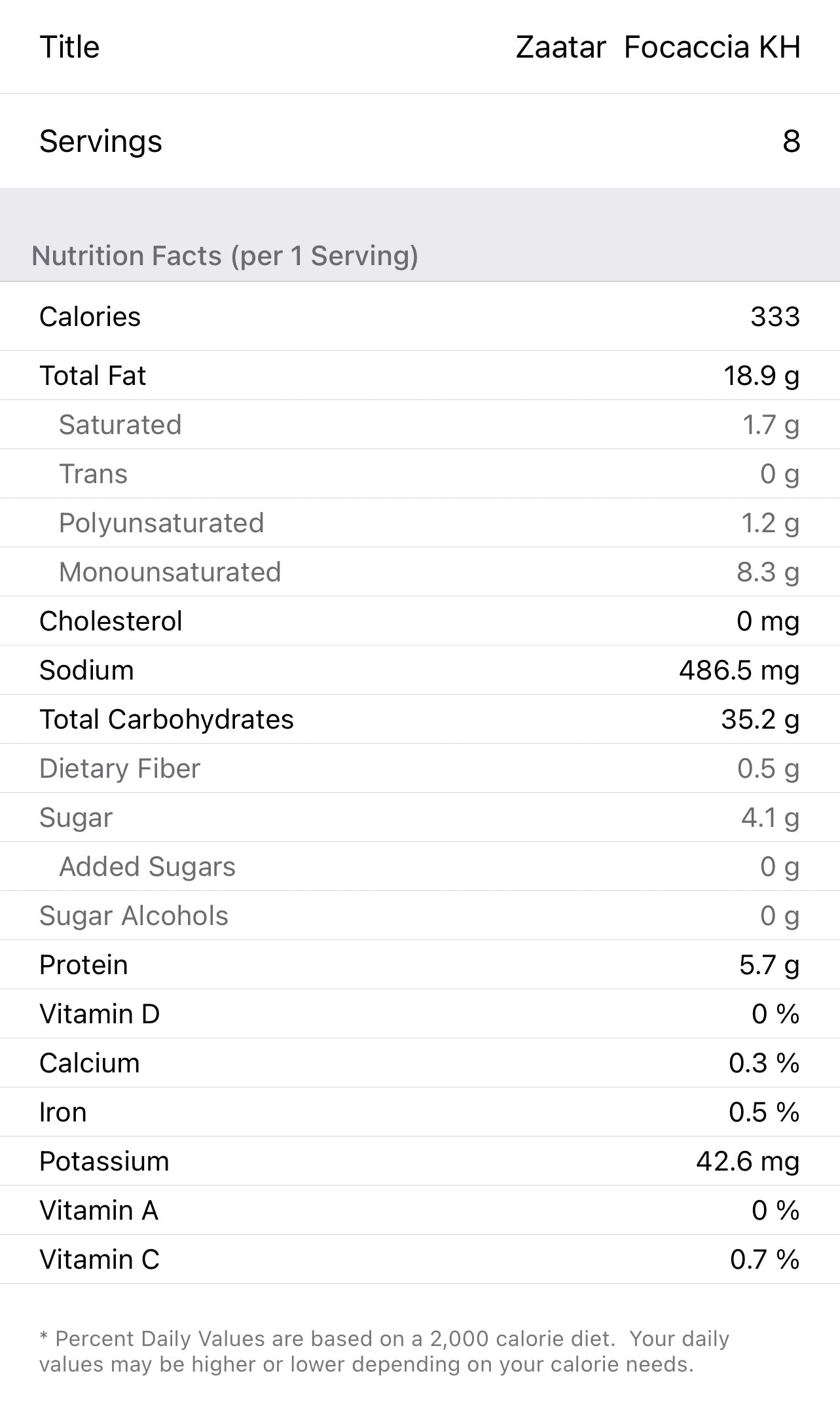Tap the Calcium 0.3 % value
Image resolution: width=840 pixels, height=1403 pixels.
(763, 1063)
